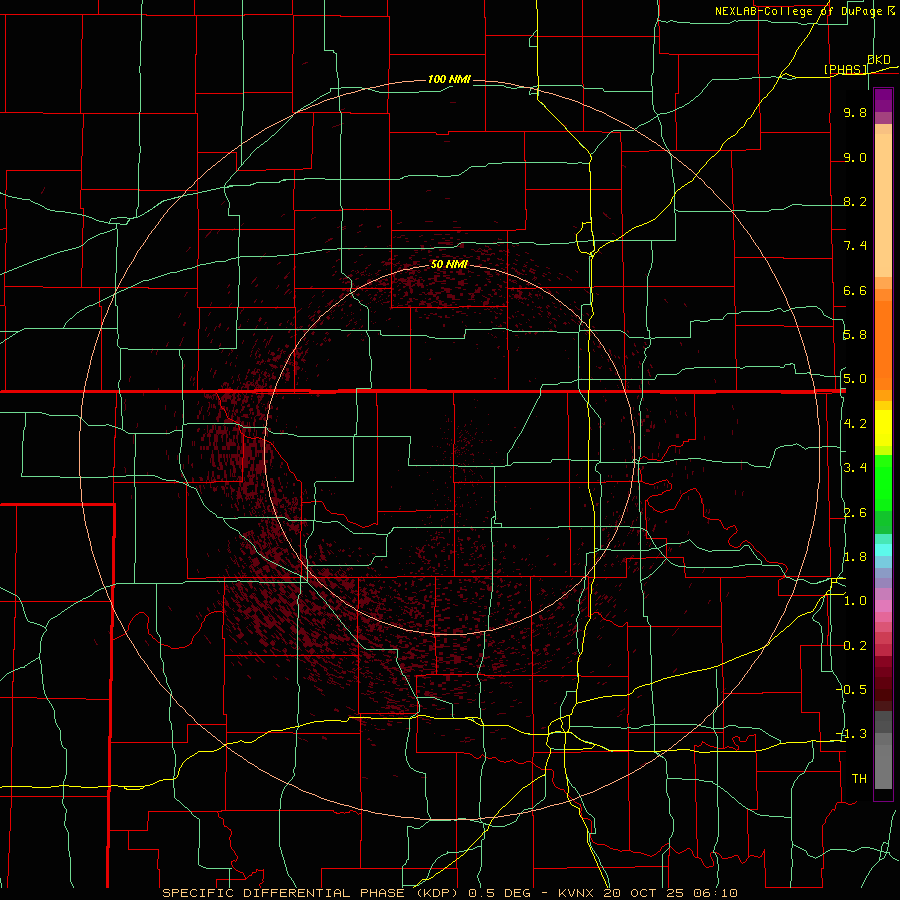
Task: Select the 1.0 value on the color scale
Action: pyautogui.click(x=855, y=601)
